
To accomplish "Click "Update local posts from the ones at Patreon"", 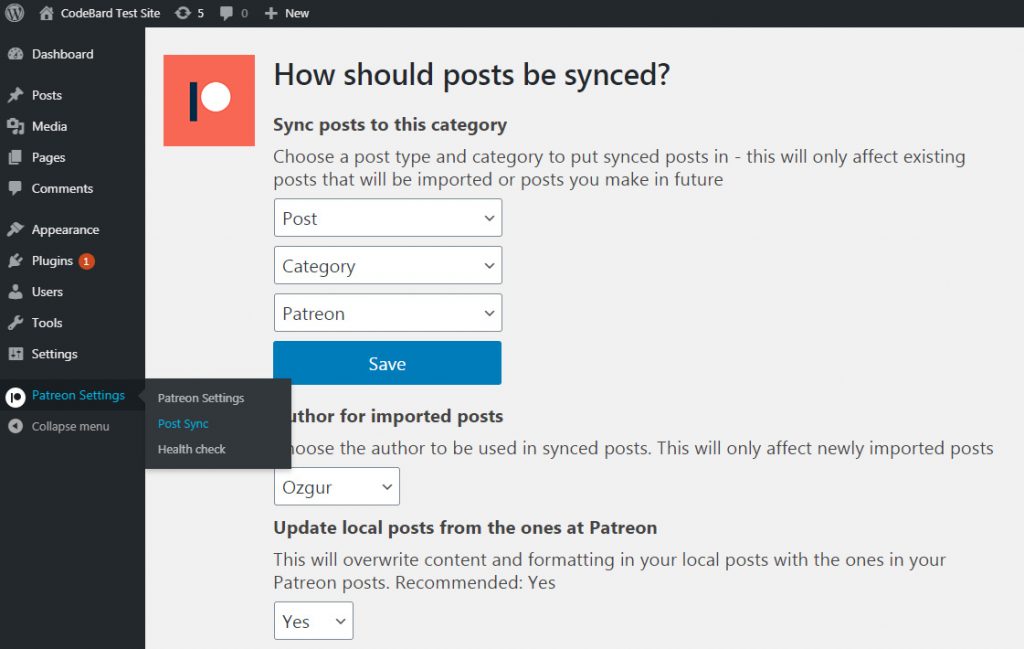I will [x=465, y=528].
